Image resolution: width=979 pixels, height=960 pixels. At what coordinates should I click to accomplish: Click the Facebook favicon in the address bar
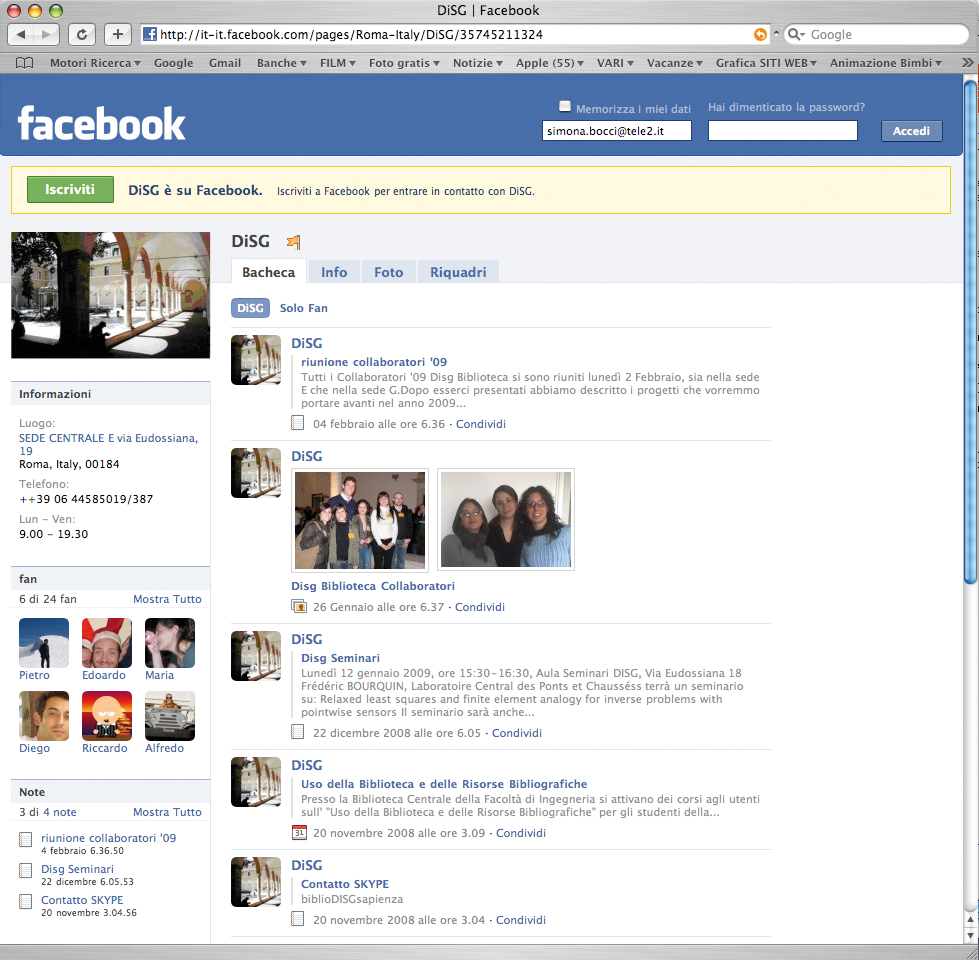click(x=150, y=34)
